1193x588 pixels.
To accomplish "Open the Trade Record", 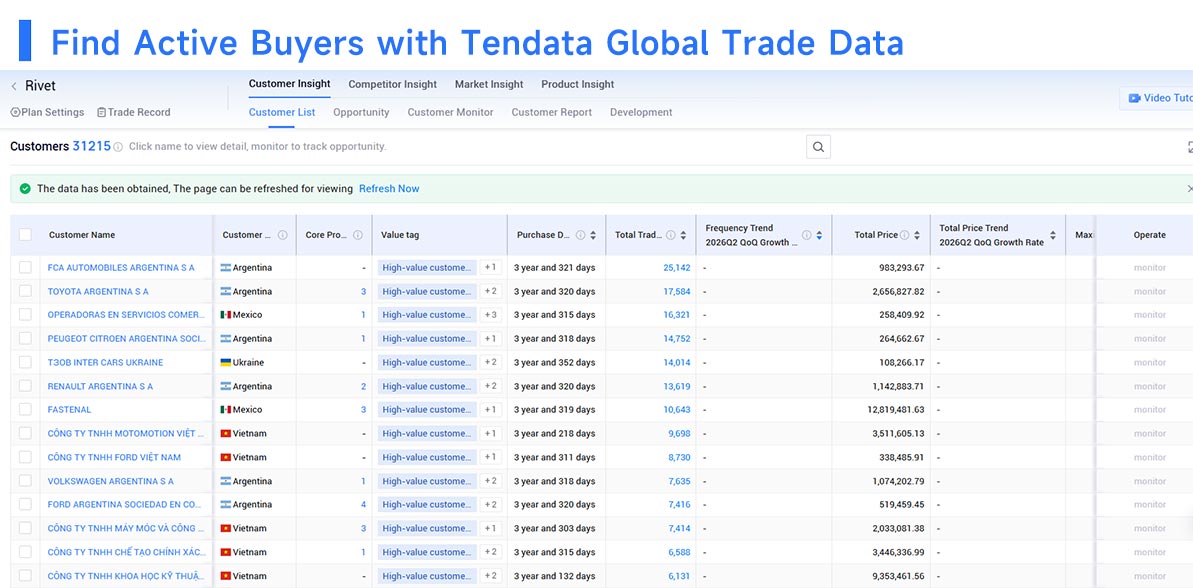I will pyautogui.click(x=134, y=112).
